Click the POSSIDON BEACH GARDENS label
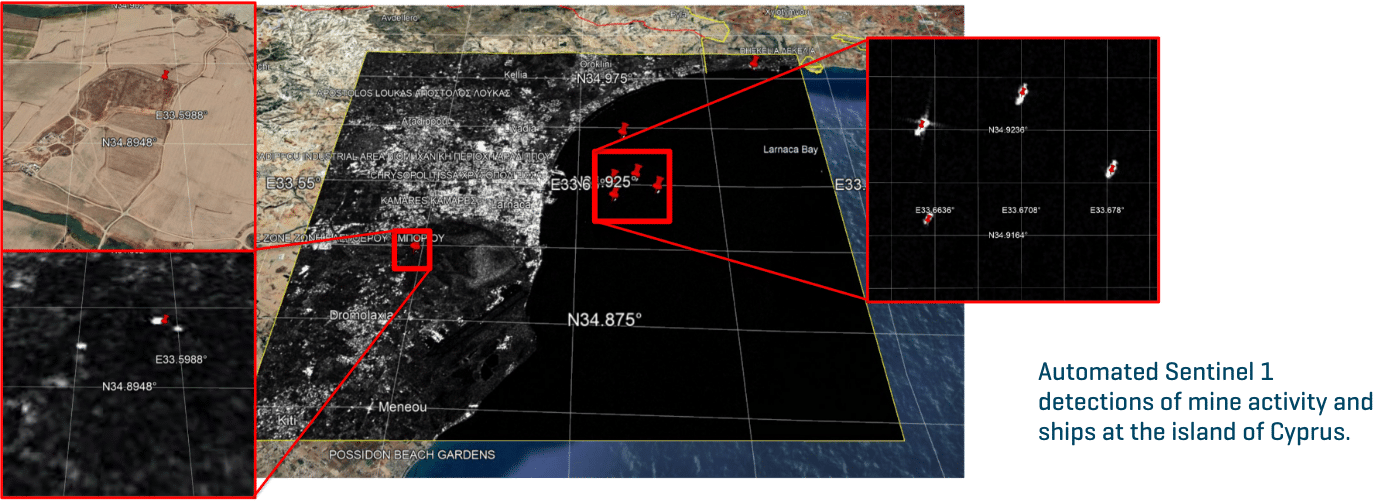The height and width of the screenshot is (502, 1390). [x=413, y=455]
